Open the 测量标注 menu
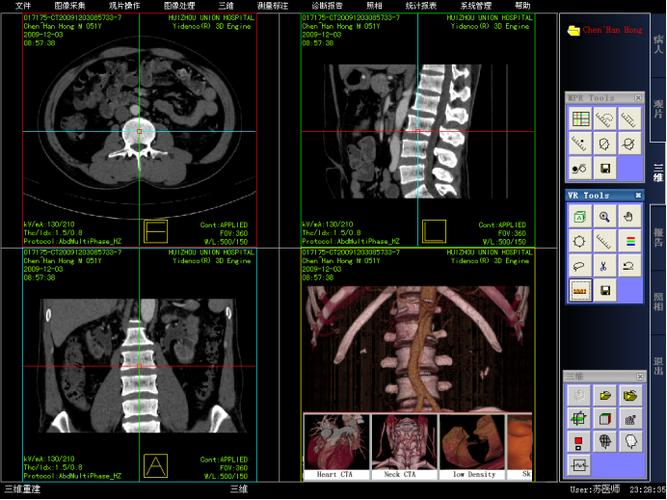 tap(272, 6)
